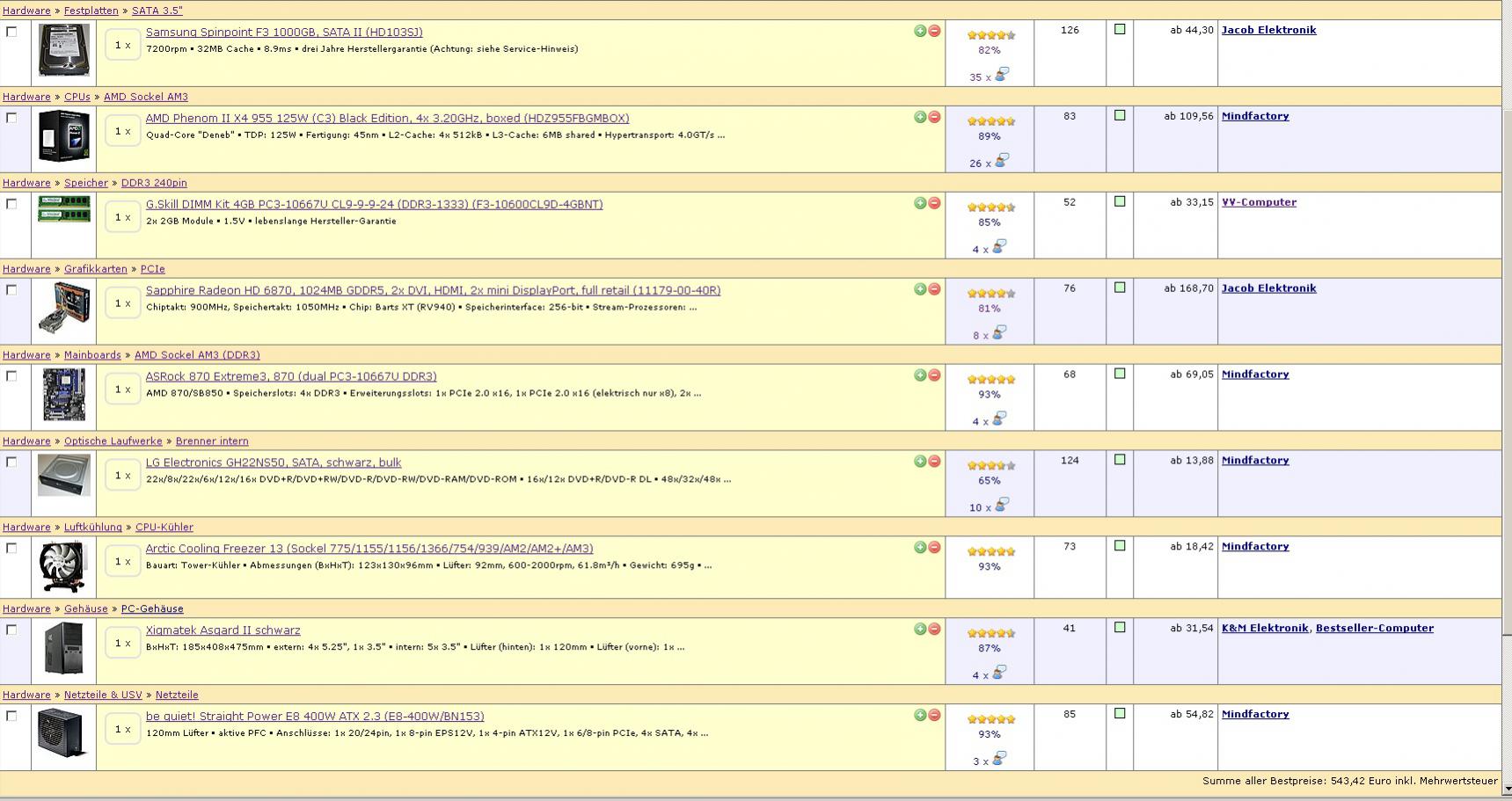The width and height of the screenshot is (1512, 801).
Task: Open Sapphire Radeon HD 6870 product thumbnail
Action: point(64,309)
